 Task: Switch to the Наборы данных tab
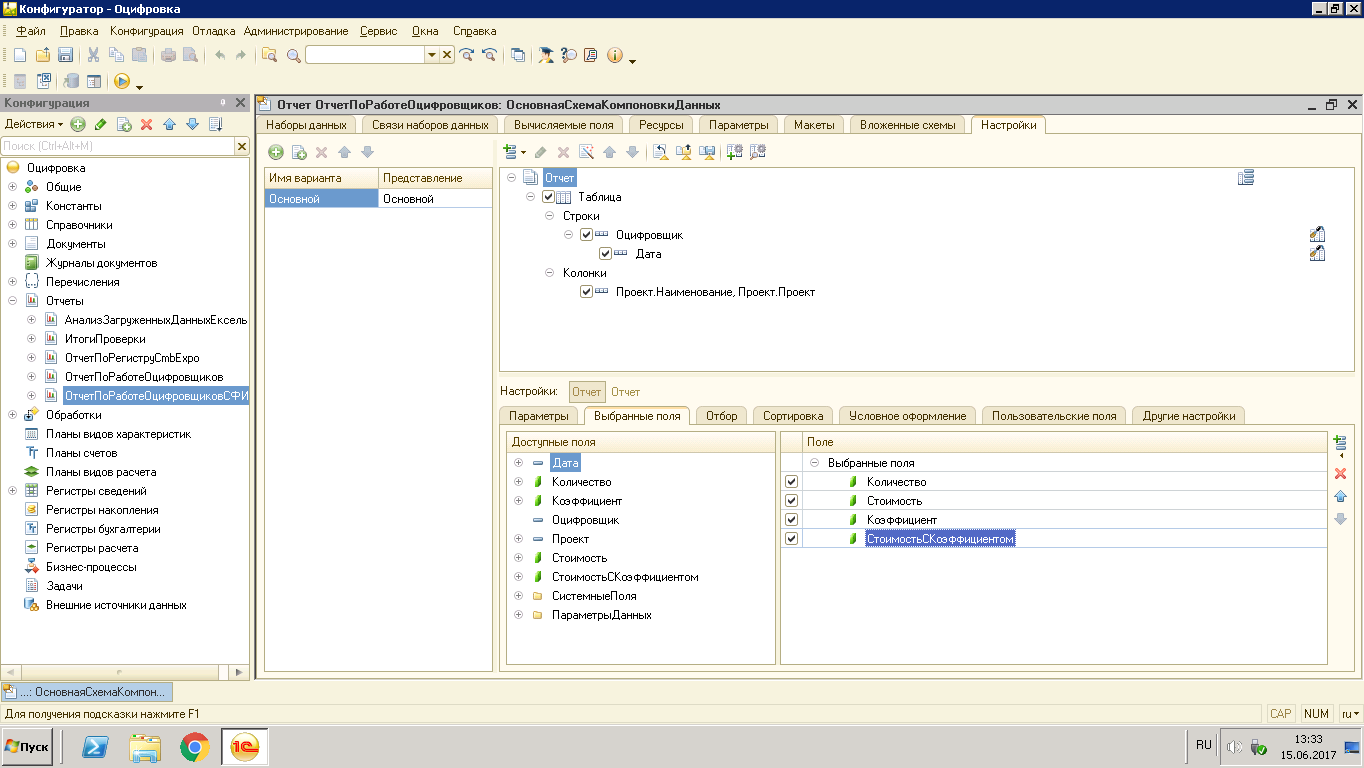306,125
